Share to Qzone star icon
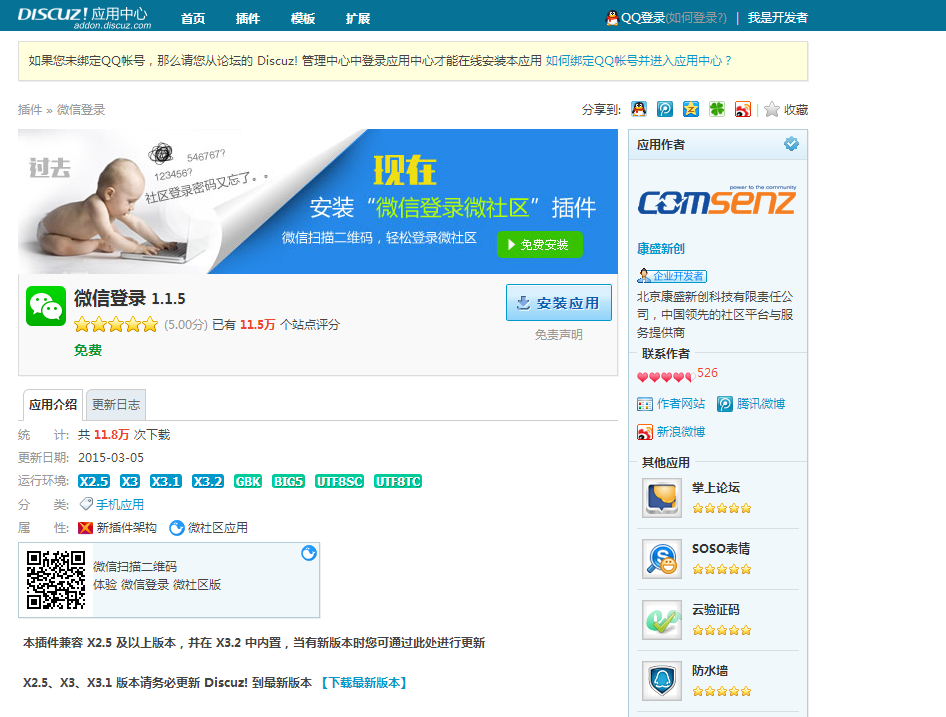 click(x=691, y=109)
